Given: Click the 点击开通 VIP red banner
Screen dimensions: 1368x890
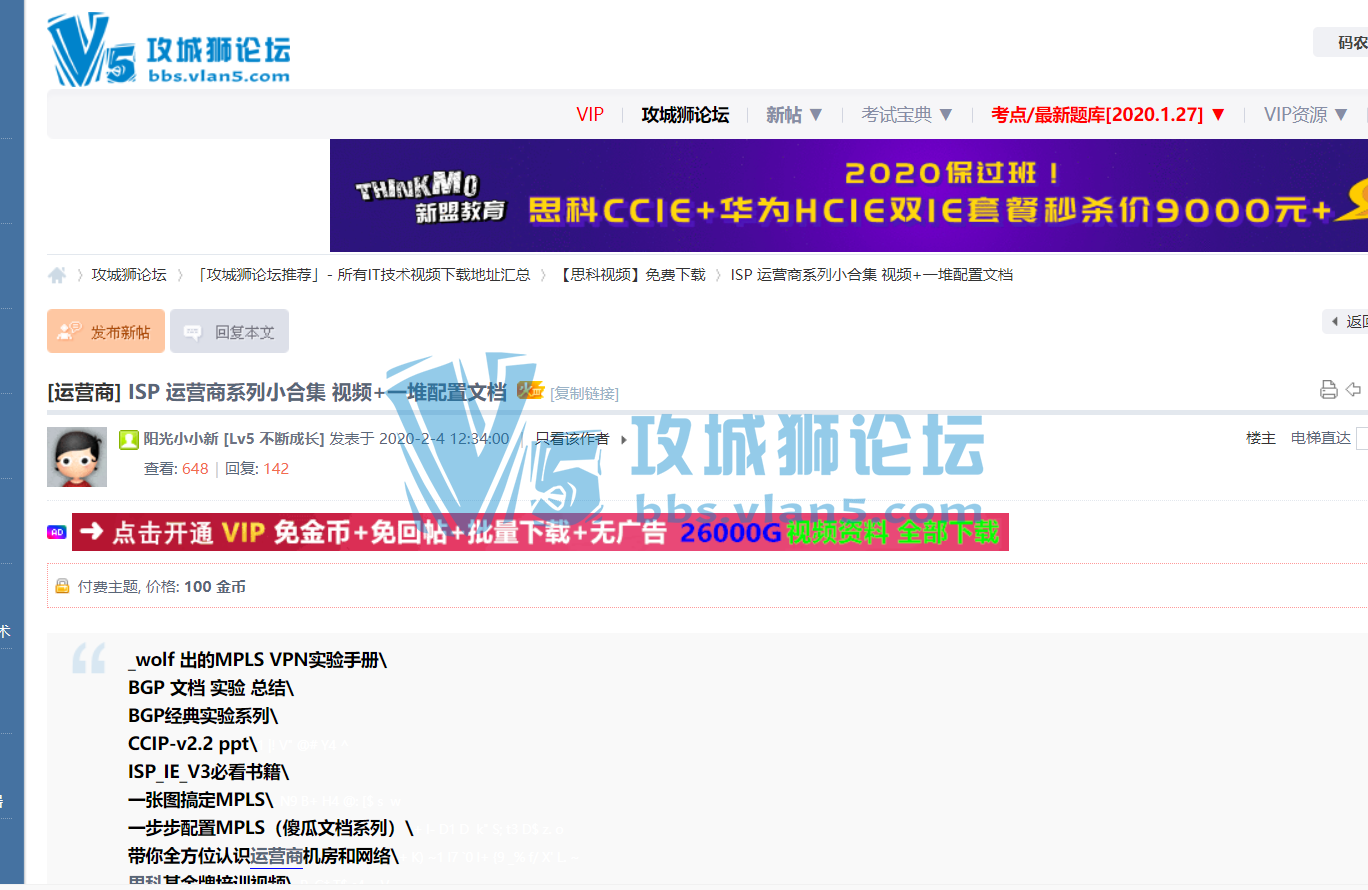Looking at the screenshot, I should [x=540, y=532].
